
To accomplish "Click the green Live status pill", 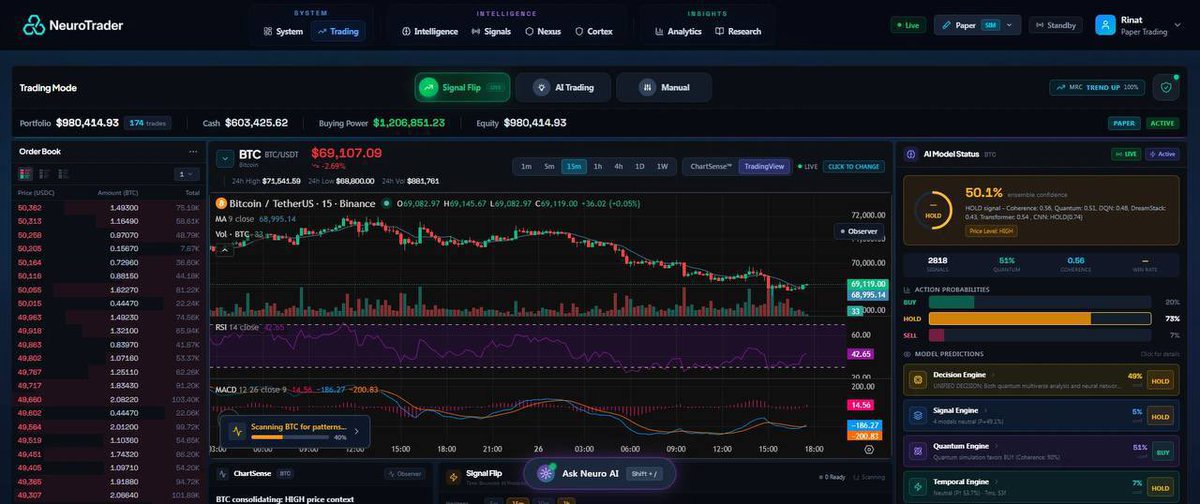I will [906, 25].
